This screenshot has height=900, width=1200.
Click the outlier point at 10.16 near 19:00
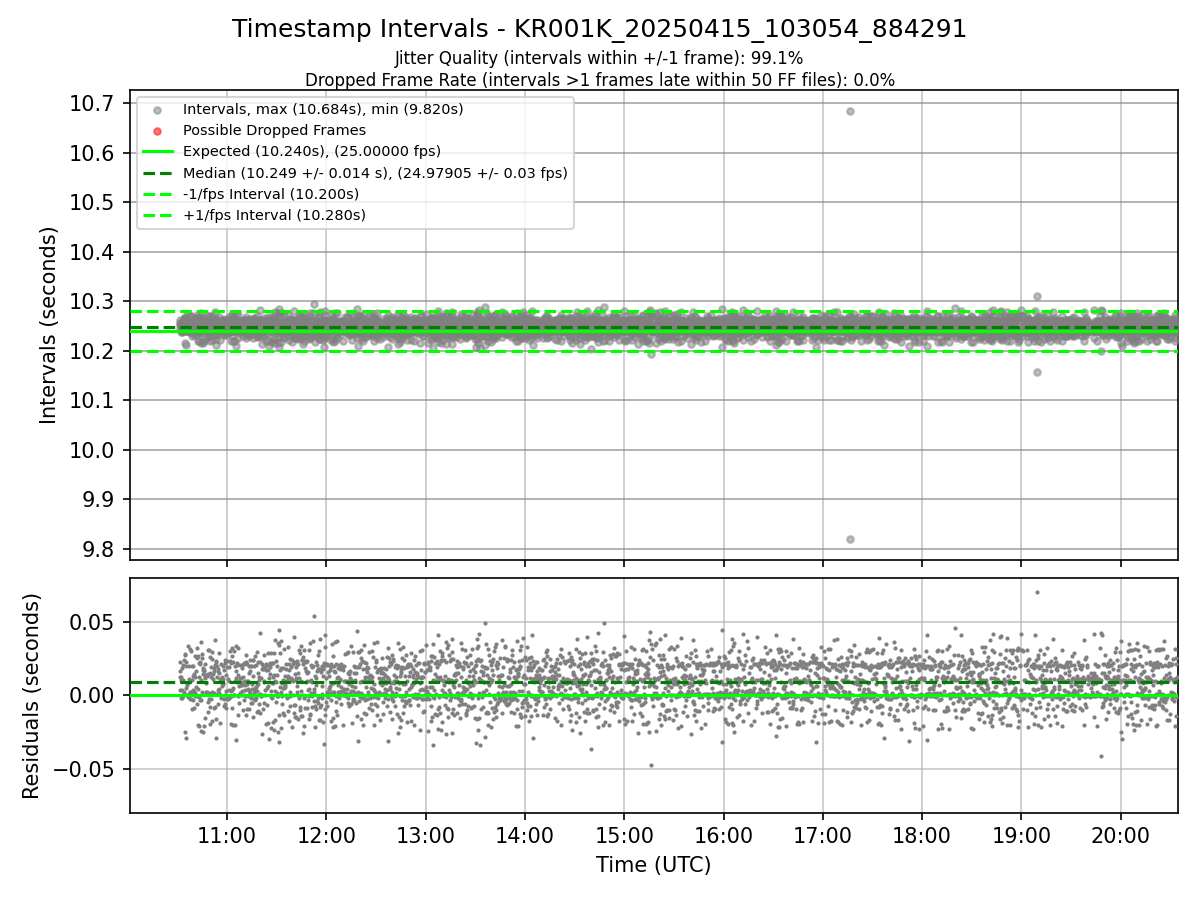coord(1037,372)
